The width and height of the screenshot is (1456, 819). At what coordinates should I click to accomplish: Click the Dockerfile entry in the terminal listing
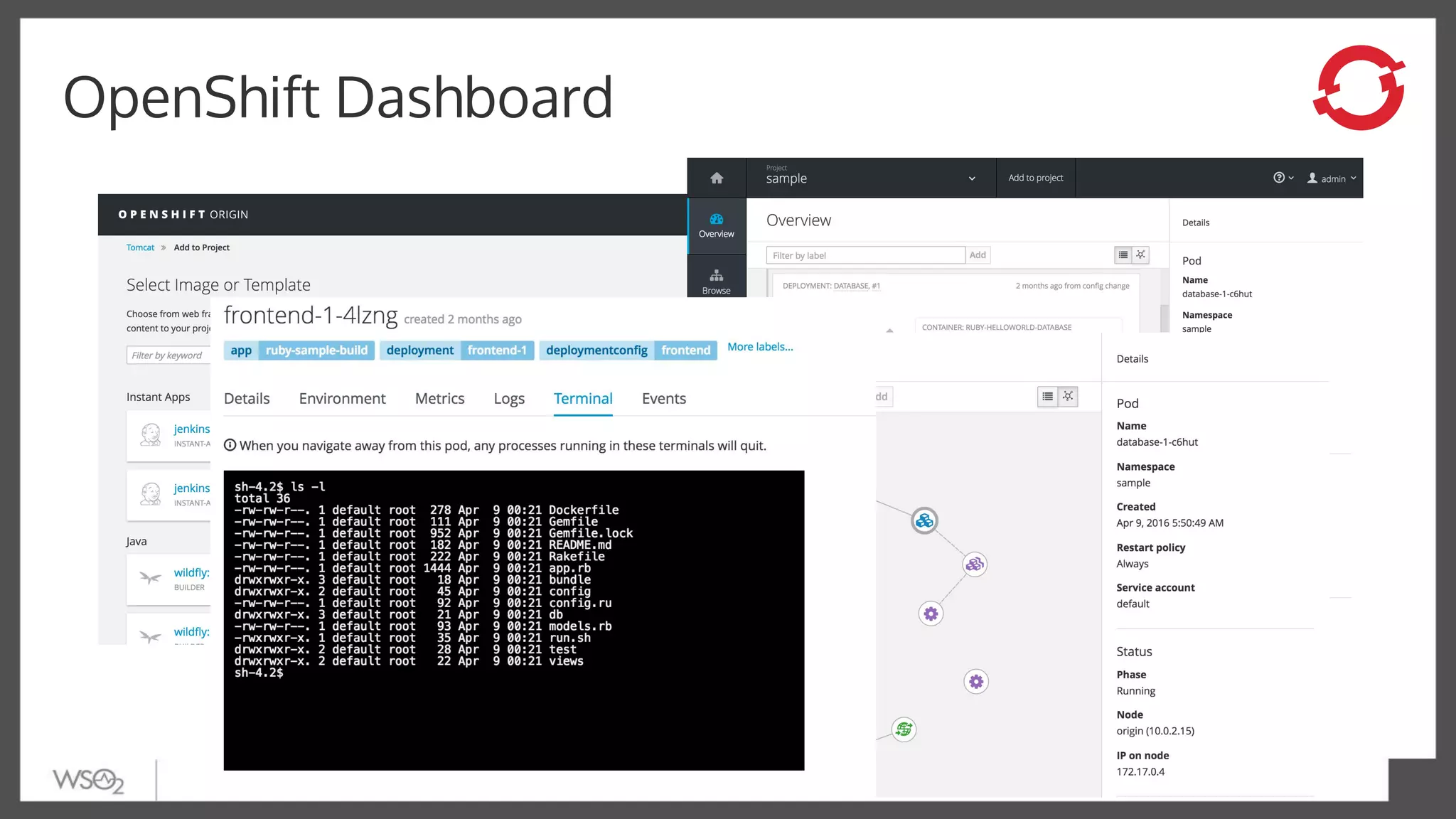click(x=584, y=510)
